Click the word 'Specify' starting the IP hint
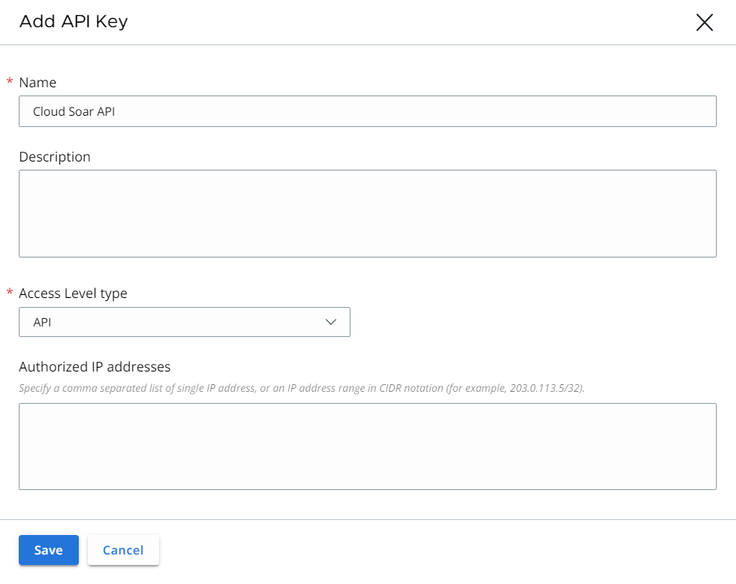 point(34,387)
